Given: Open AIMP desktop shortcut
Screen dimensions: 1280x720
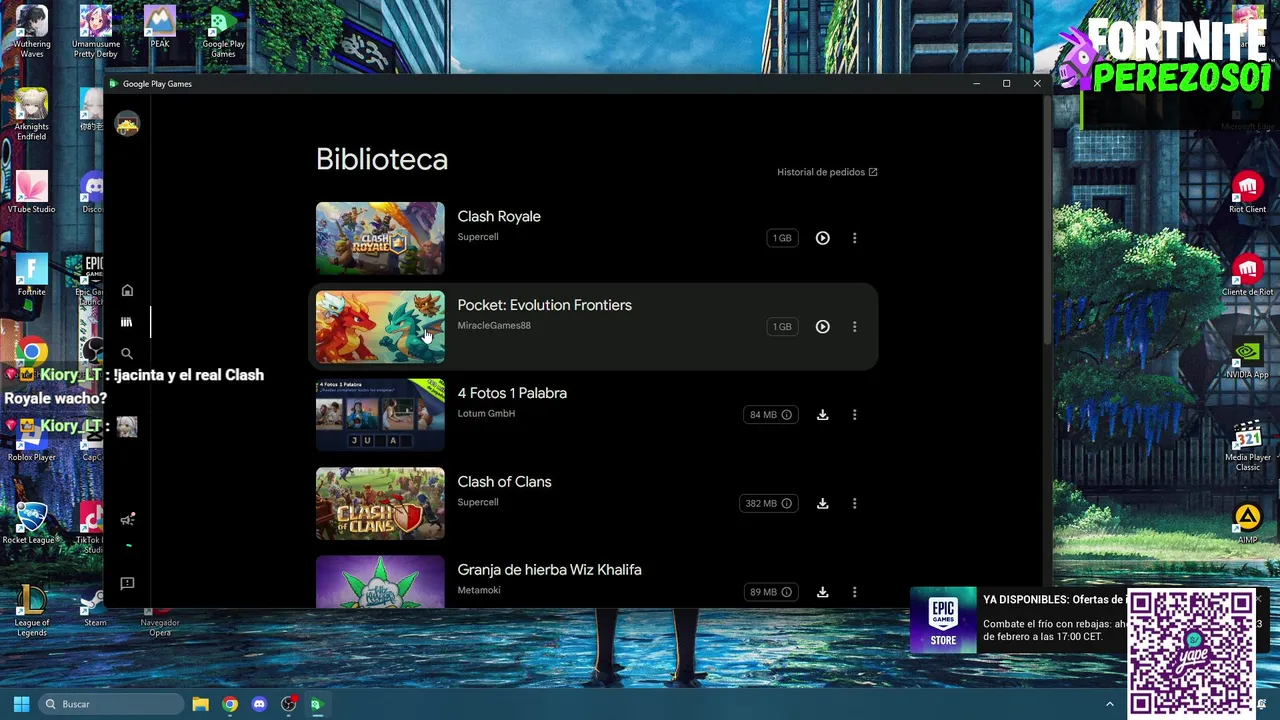Looking at the screenshot, I should [x=1247, y=524].
